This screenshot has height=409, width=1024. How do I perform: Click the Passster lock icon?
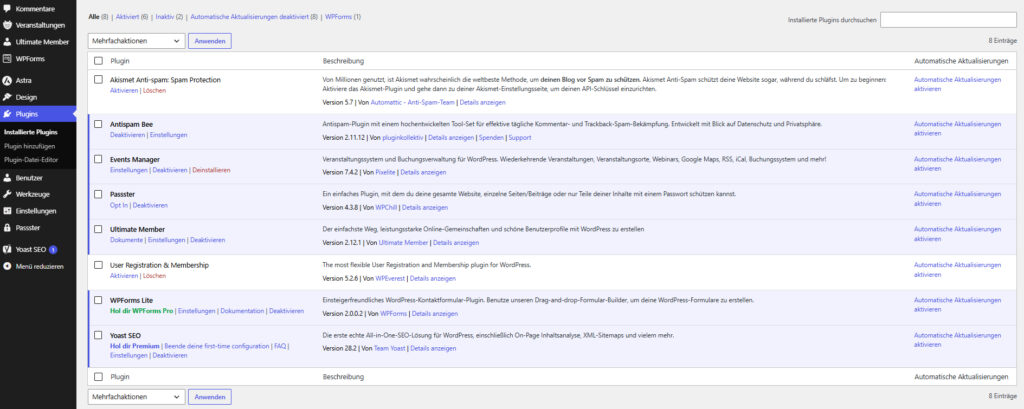click(x=7, y=228)
